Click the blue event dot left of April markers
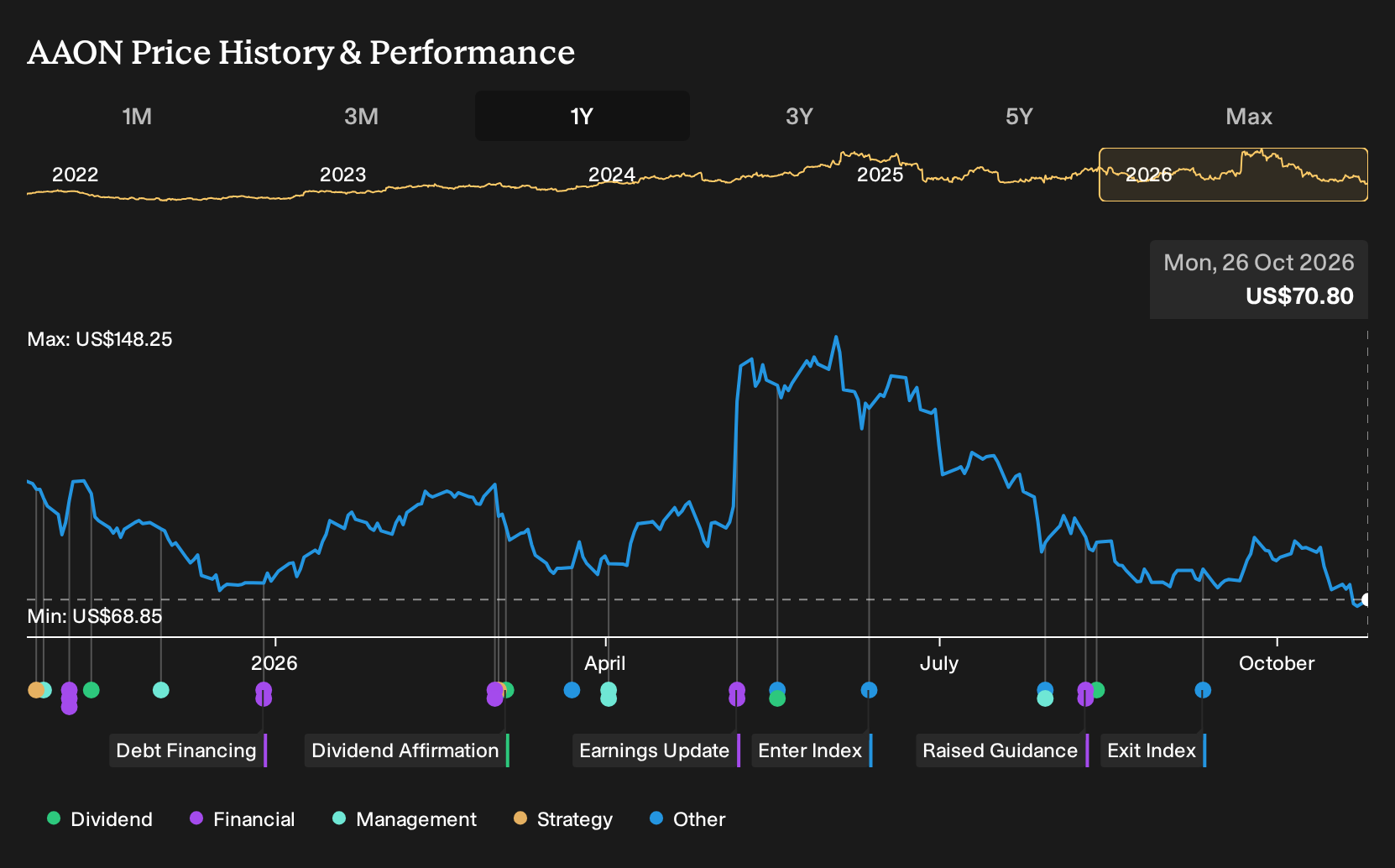1395x868 pixels. 572,690
